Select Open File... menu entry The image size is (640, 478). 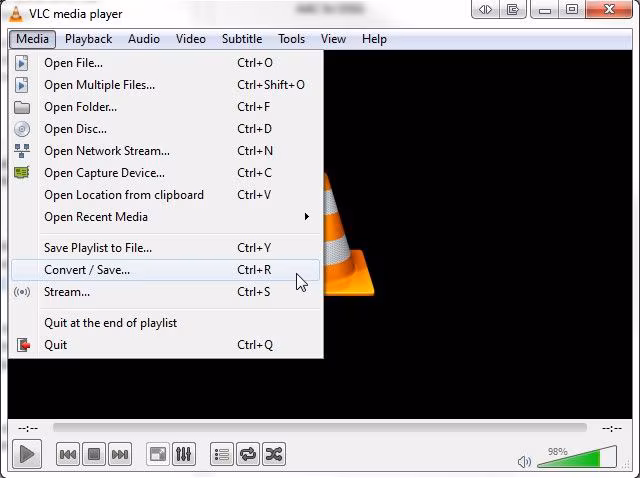165,63
